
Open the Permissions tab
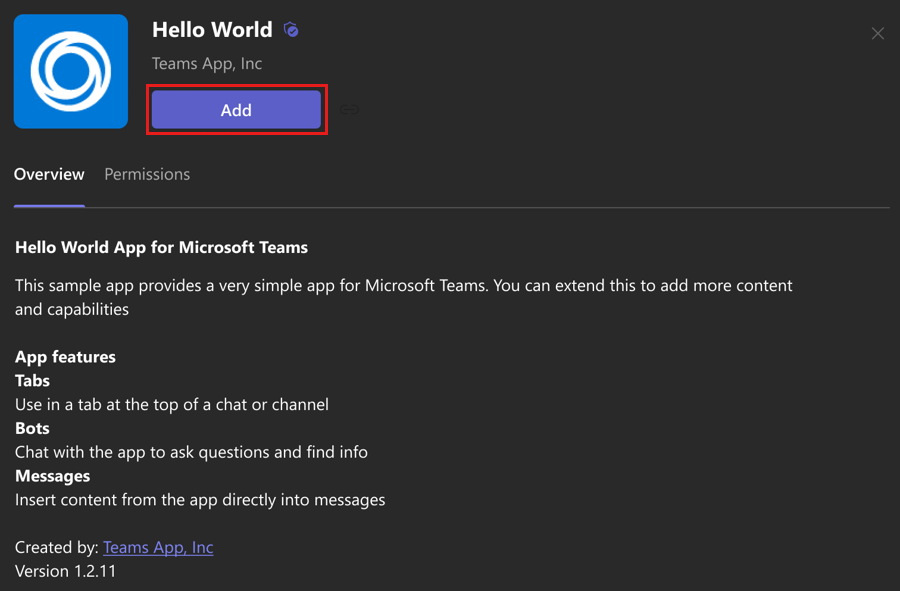coord(147,174)
